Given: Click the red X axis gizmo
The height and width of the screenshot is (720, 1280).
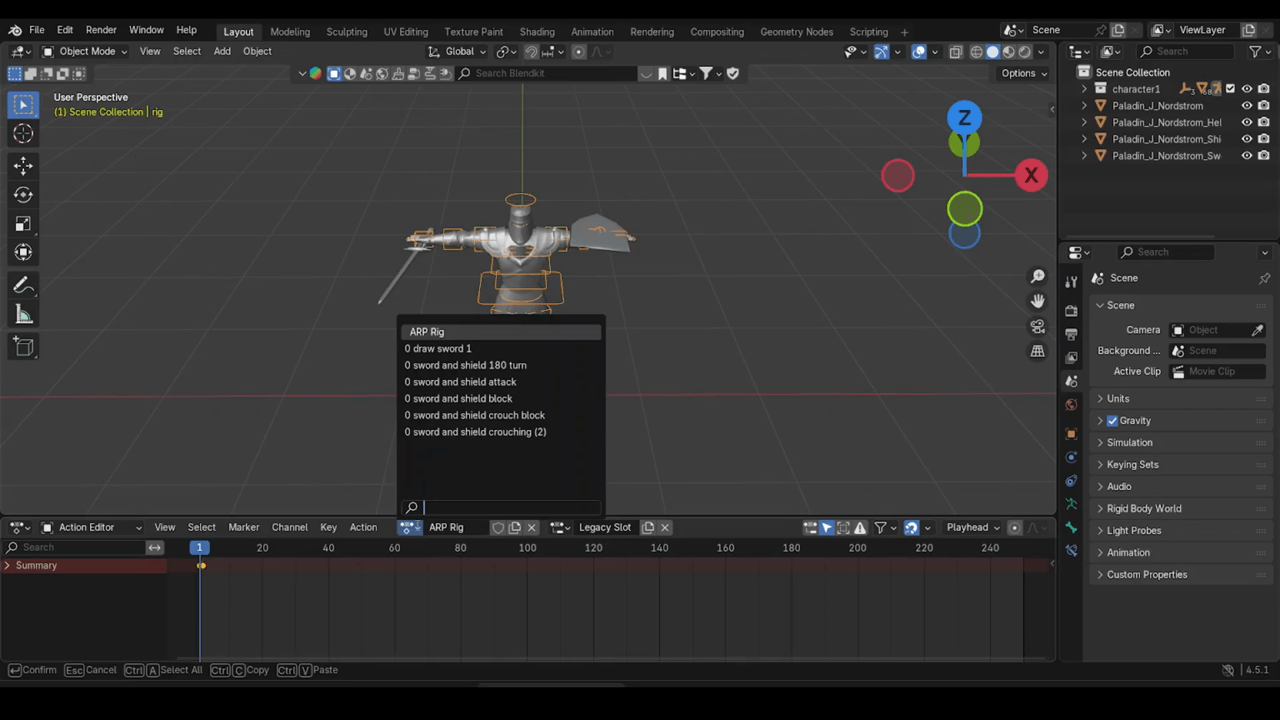Looking at the screenshot, I should click(x=1031, y=175).
